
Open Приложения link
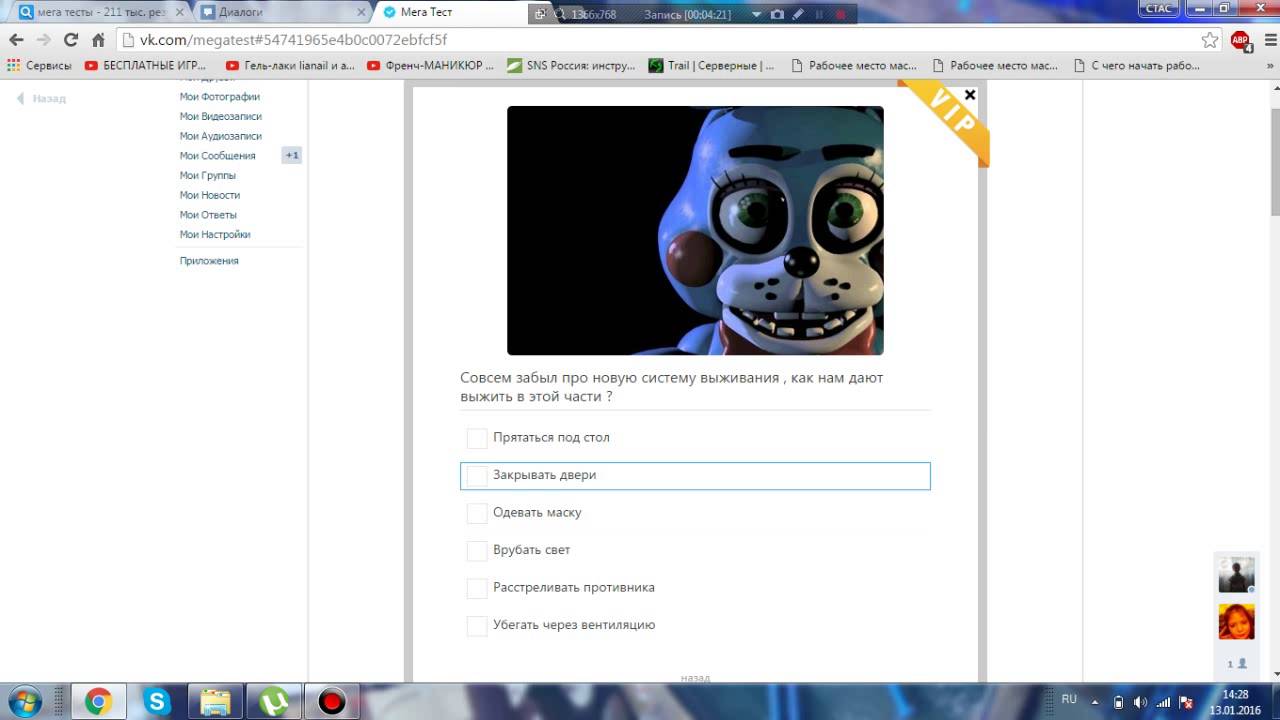[208, 261]
